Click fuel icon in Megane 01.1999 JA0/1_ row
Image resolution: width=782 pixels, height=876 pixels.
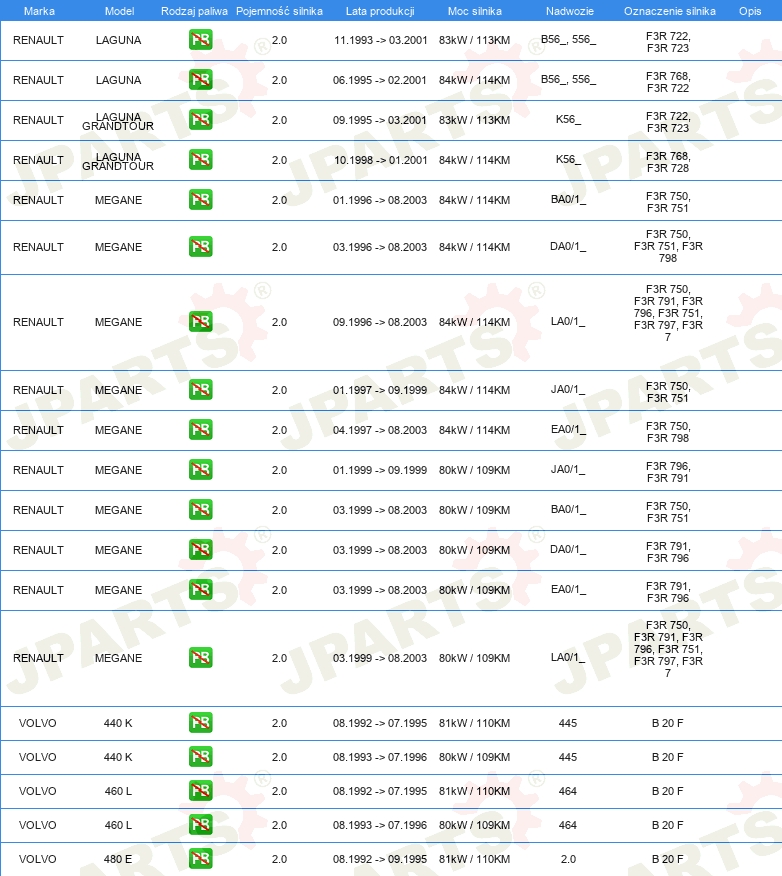tap(201, 469)
